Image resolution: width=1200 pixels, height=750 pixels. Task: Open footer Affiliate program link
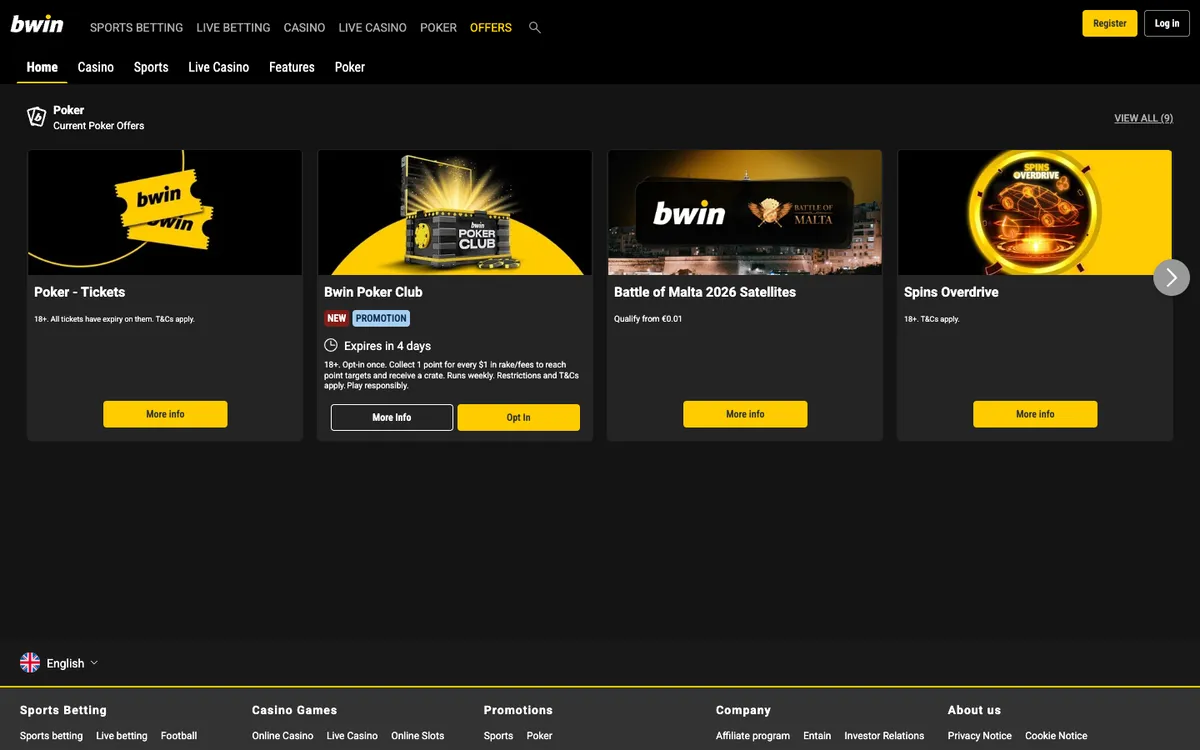(x=753, y=736)
